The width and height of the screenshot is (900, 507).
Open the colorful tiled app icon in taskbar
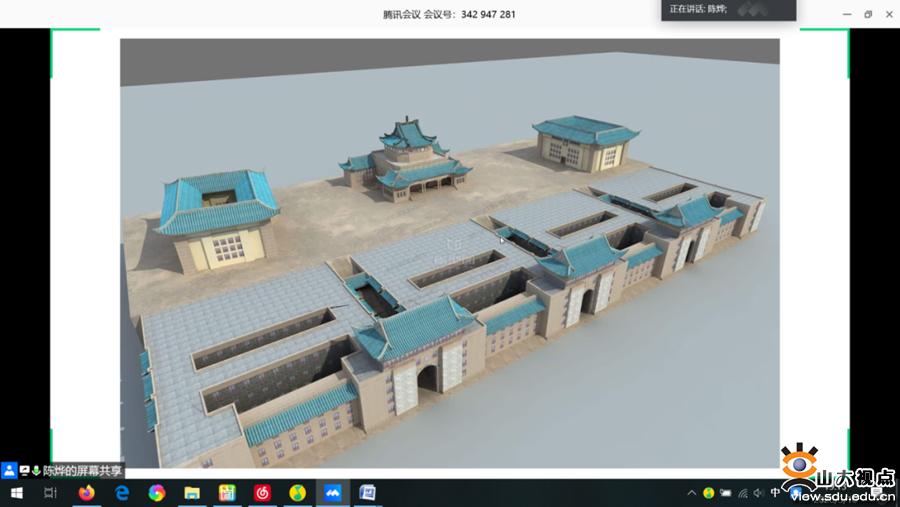click(227, 493)
